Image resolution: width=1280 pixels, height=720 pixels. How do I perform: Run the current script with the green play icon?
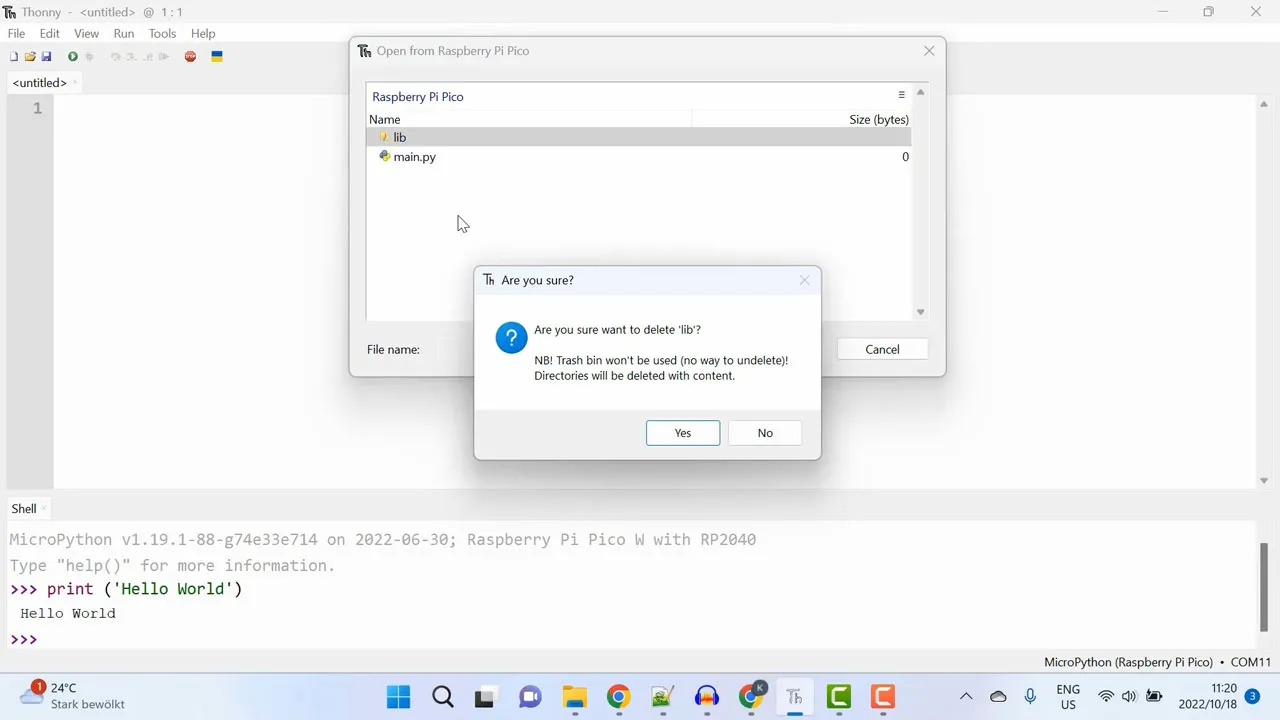(73, 57)
